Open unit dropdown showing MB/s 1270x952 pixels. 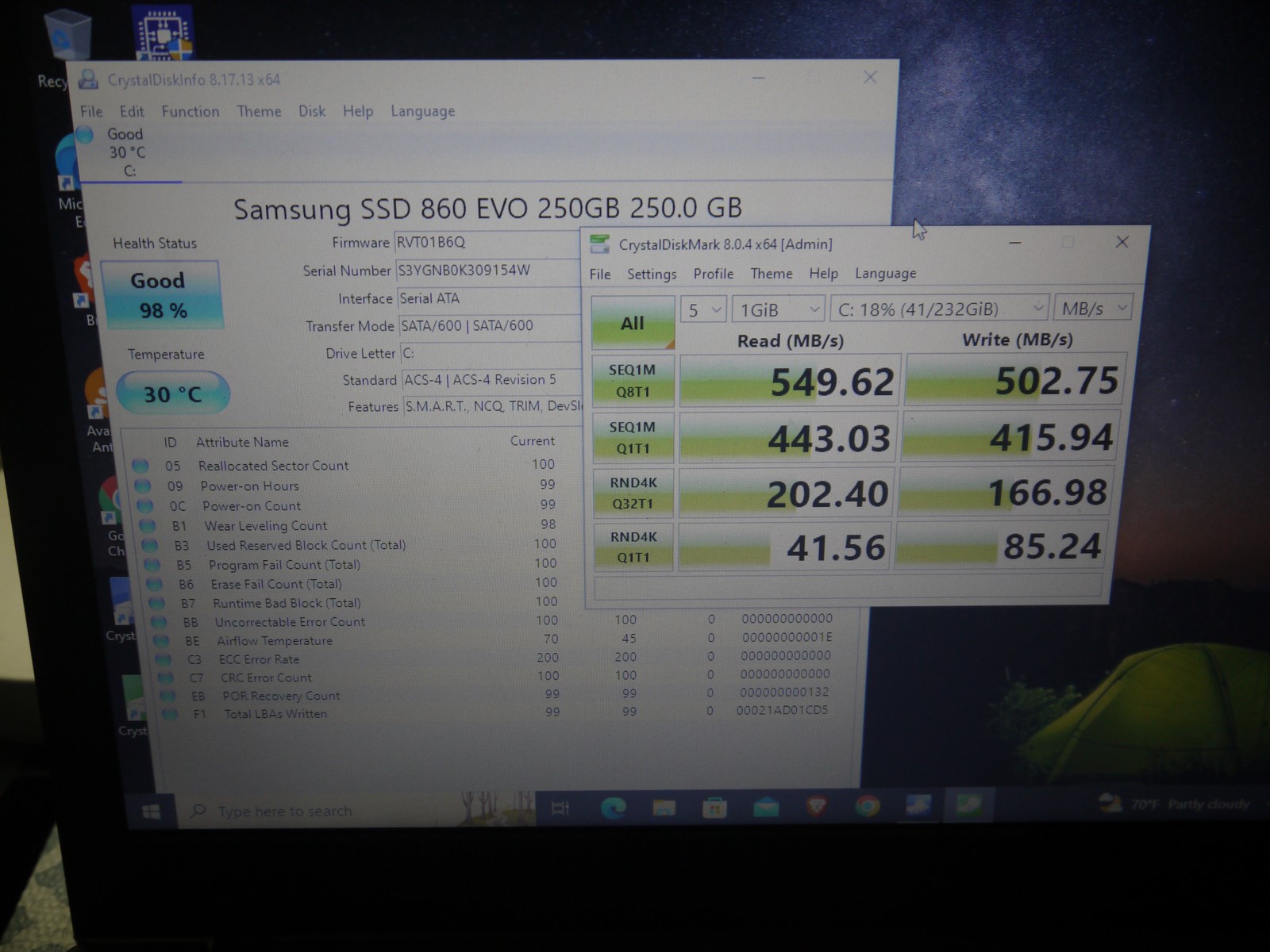[1094, 308]
